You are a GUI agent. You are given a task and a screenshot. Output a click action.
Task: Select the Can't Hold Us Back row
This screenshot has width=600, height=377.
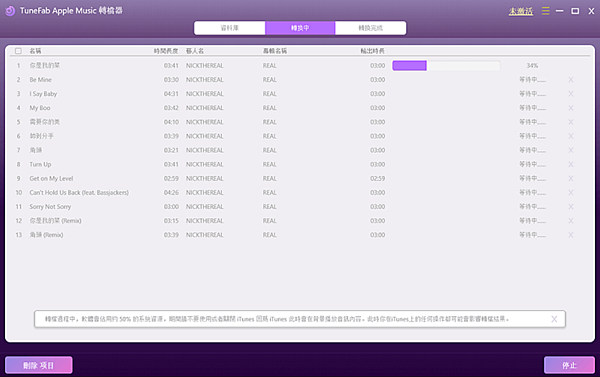coord(300,193)
